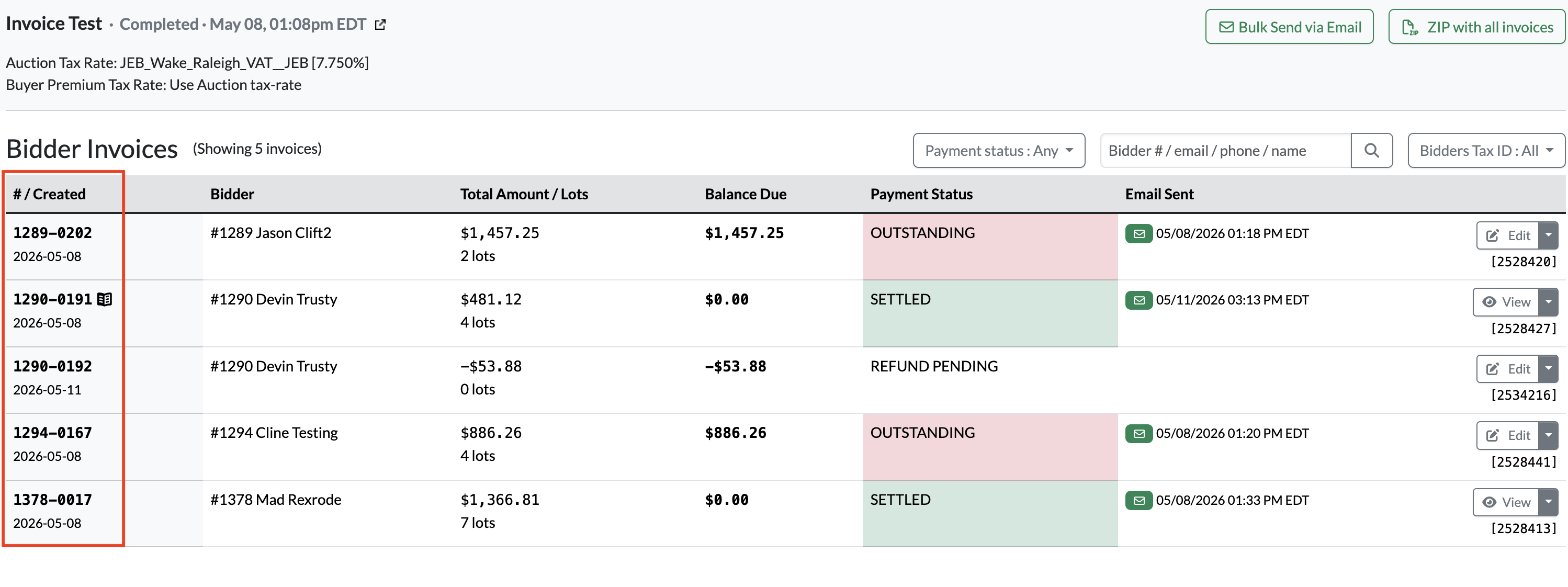Click the Payment Status column header
Screen dimensions: 1568x587
921,194
